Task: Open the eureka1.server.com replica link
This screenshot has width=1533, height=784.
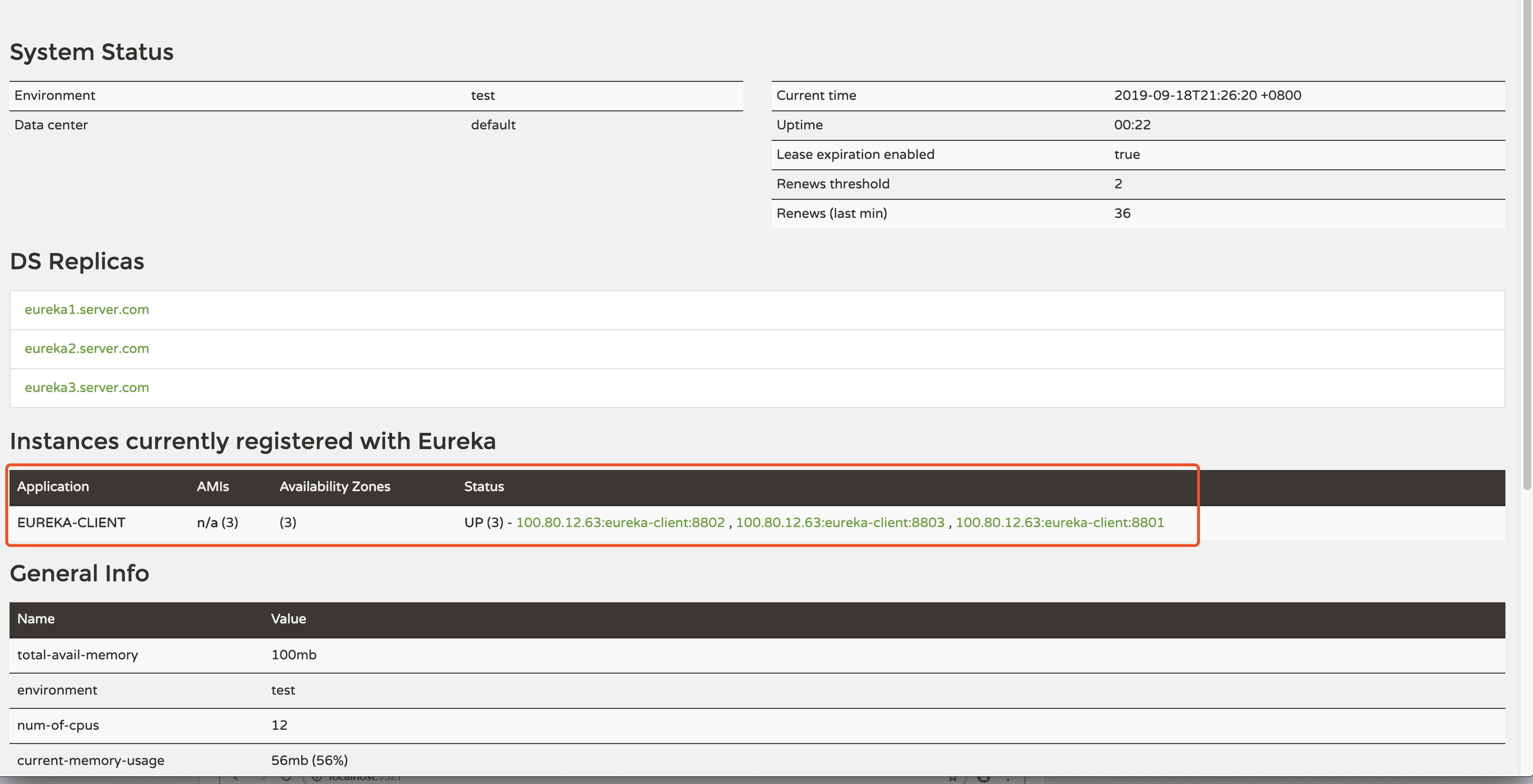Action: (x=87, y=309)
